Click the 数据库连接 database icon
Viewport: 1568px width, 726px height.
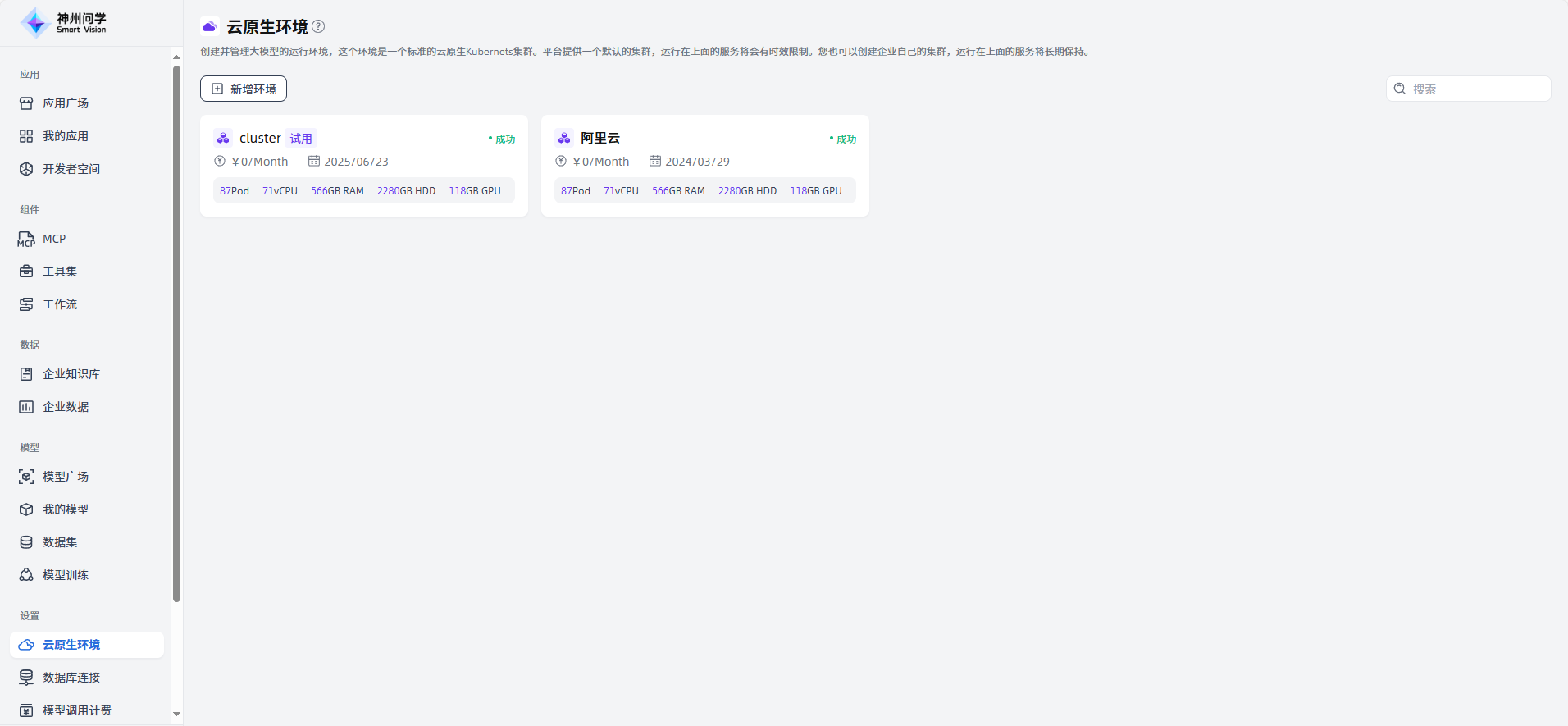(x=26, y=678)
